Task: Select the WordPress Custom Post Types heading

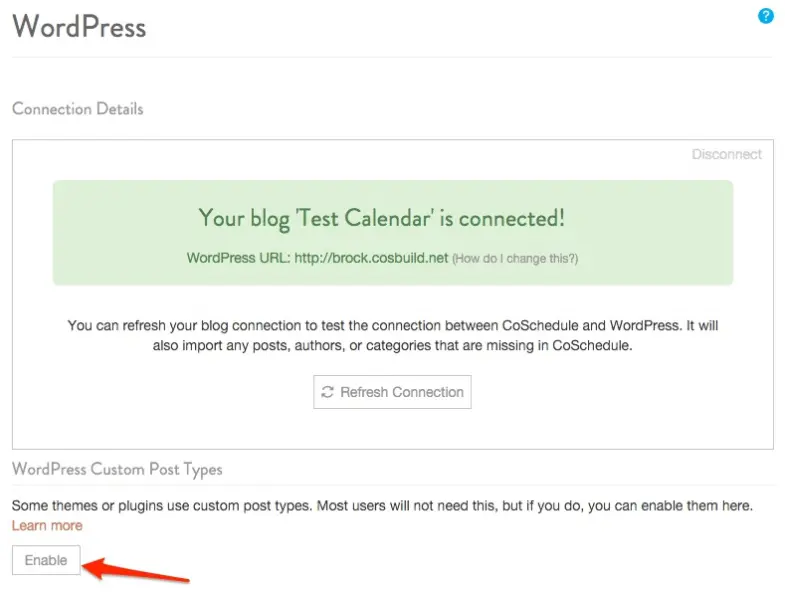Action: (x=117, y=469)
